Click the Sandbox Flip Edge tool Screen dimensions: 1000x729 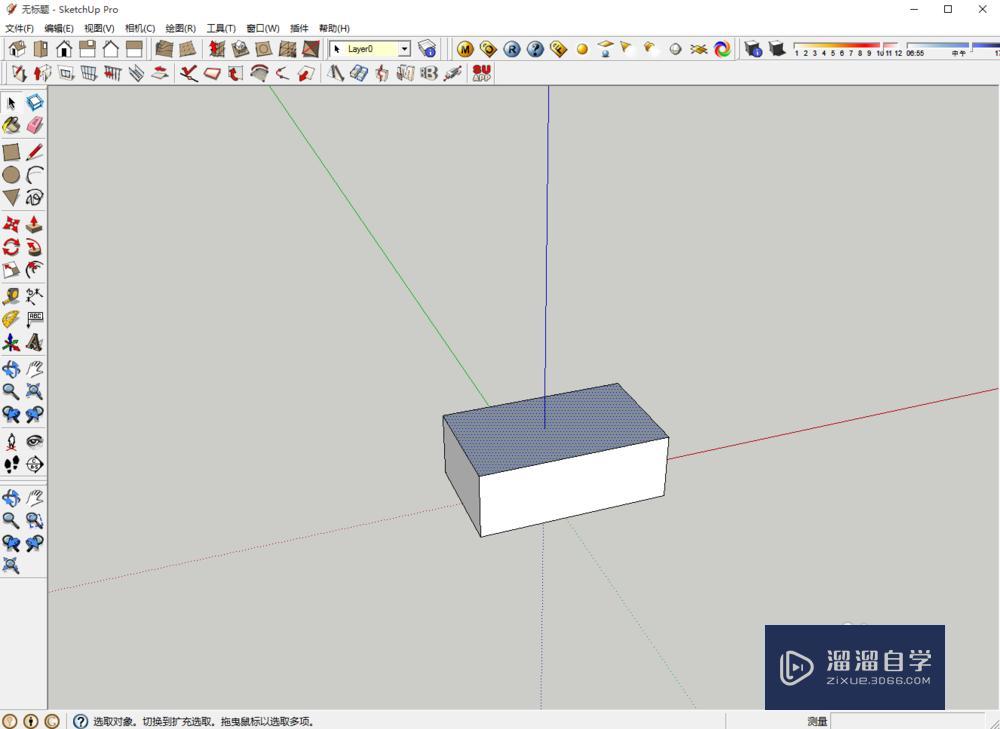click(x=311, y=48)
